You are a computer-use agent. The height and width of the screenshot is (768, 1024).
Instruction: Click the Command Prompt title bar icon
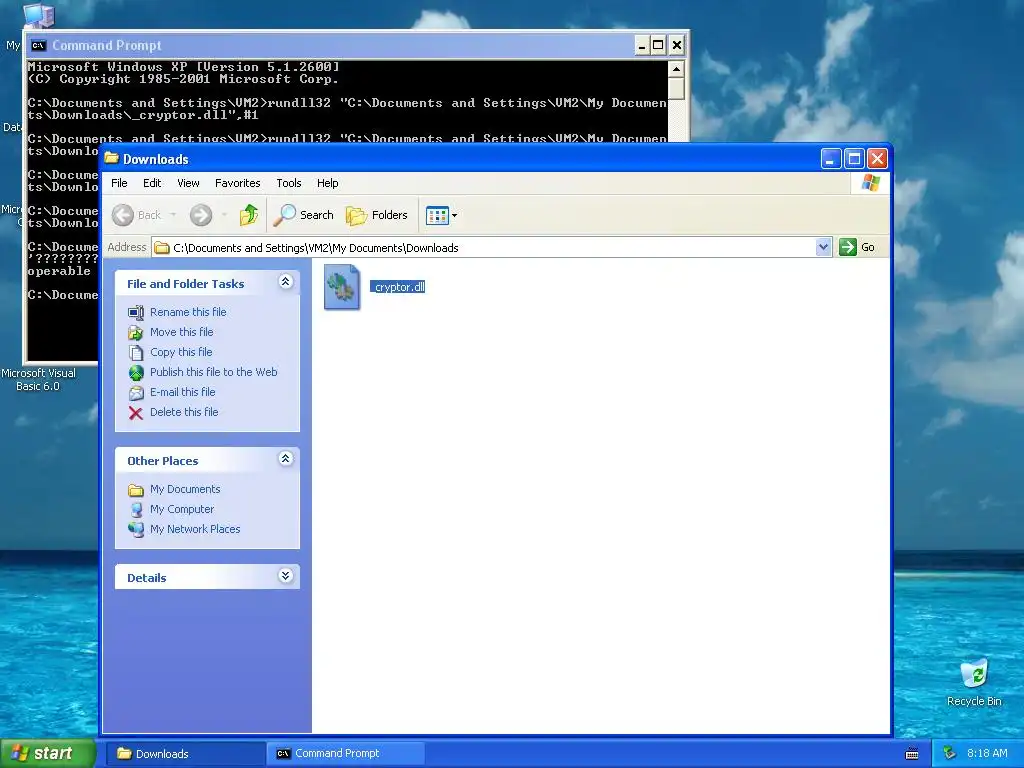coord(39,45)
